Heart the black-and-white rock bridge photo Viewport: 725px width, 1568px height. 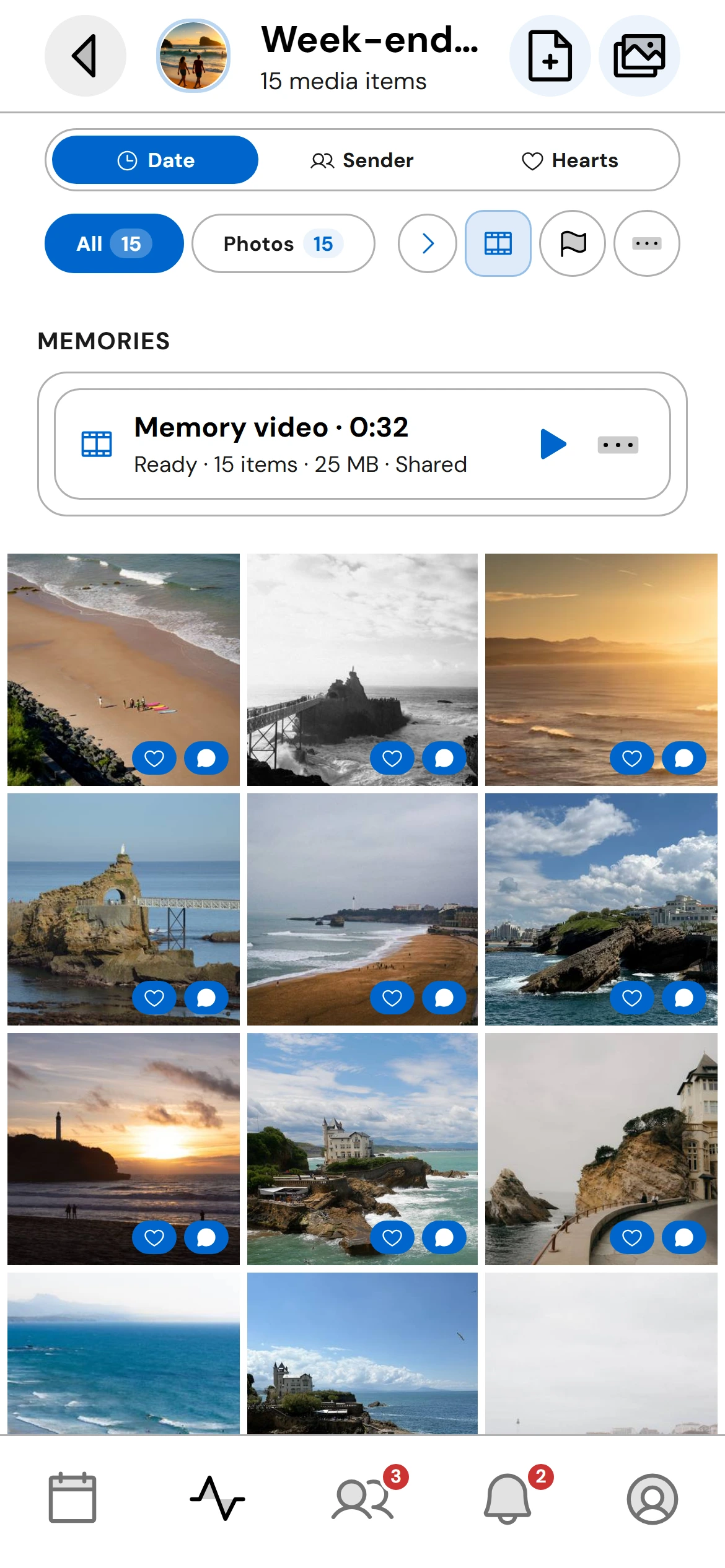392,758
